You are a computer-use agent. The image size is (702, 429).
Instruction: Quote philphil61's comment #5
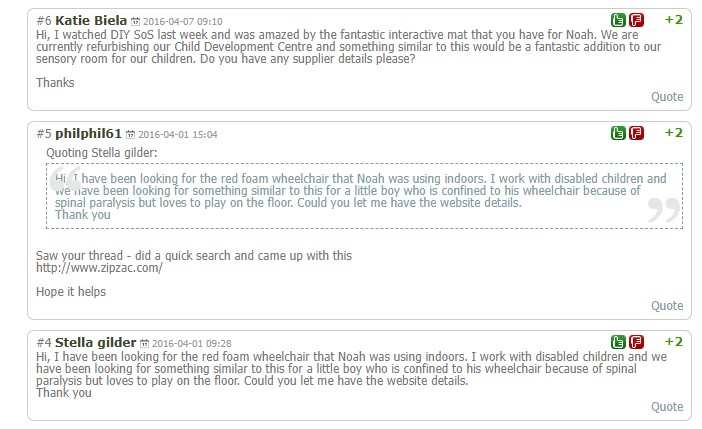tap(667, 306)
